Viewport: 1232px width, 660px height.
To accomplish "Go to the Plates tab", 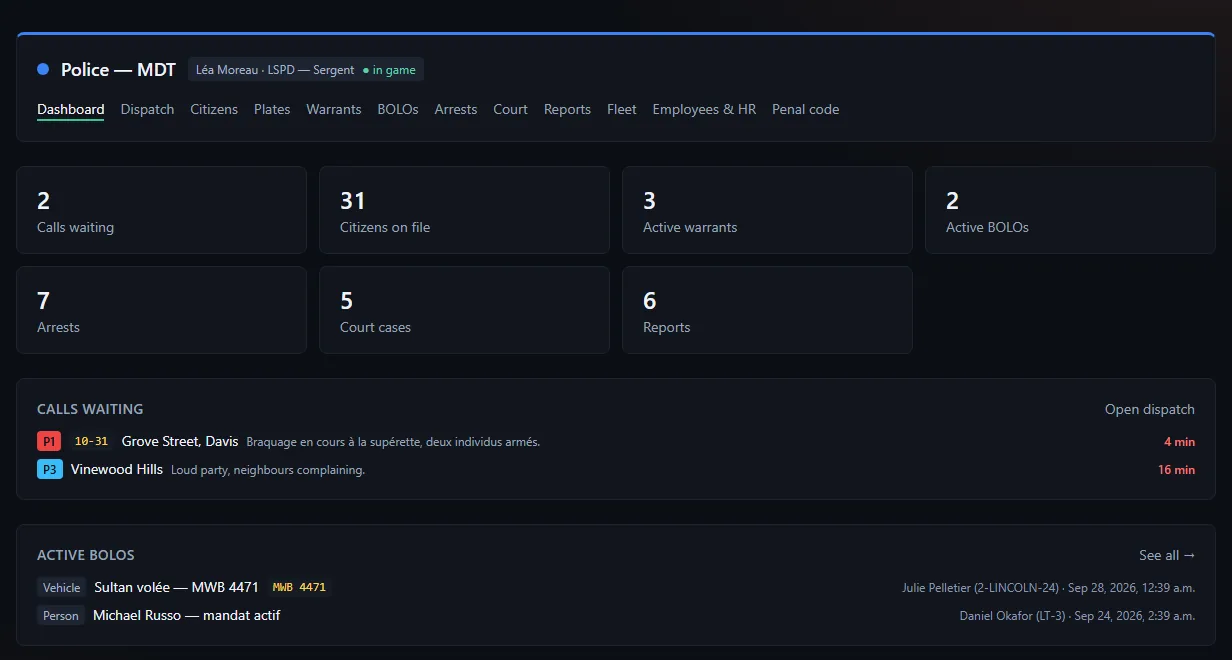I will 272,109.
